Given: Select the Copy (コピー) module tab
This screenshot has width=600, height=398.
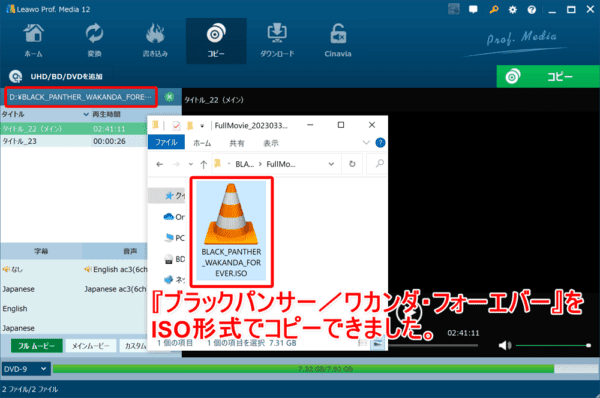Looking at the screenshot, I should (x=216, y=41).
